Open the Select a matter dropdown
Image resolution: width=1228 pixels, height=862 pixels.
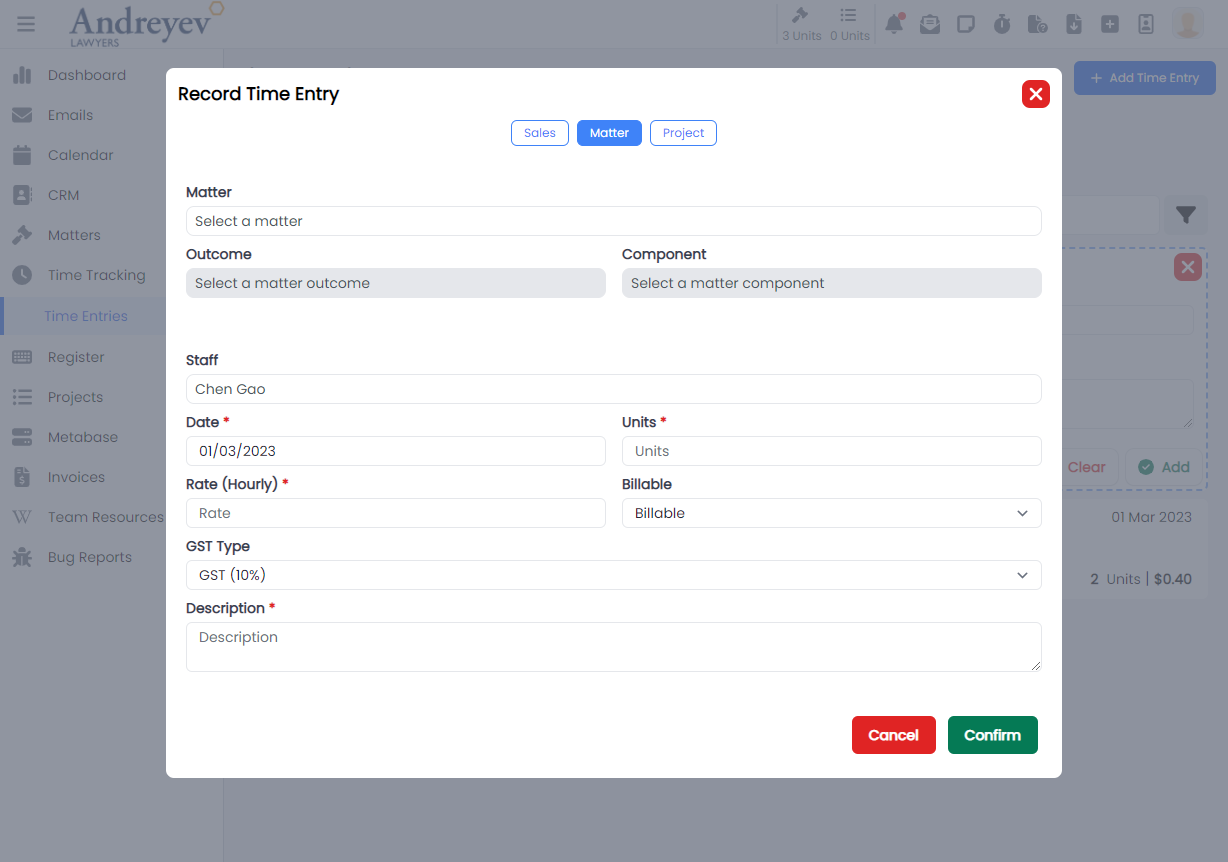[613, 221]
